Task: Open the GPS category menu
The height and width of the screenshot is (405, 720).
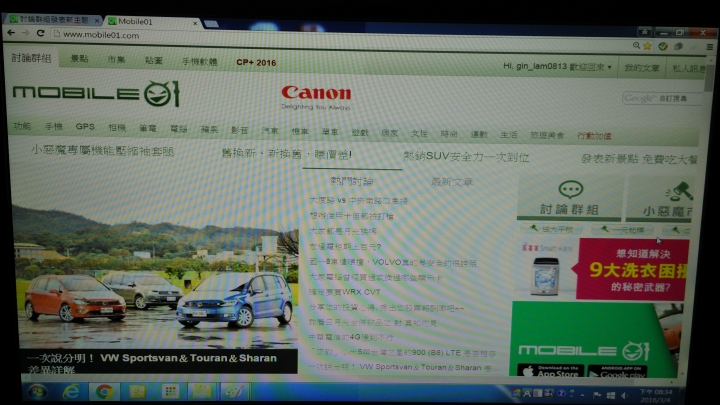Action: (85, 127)
